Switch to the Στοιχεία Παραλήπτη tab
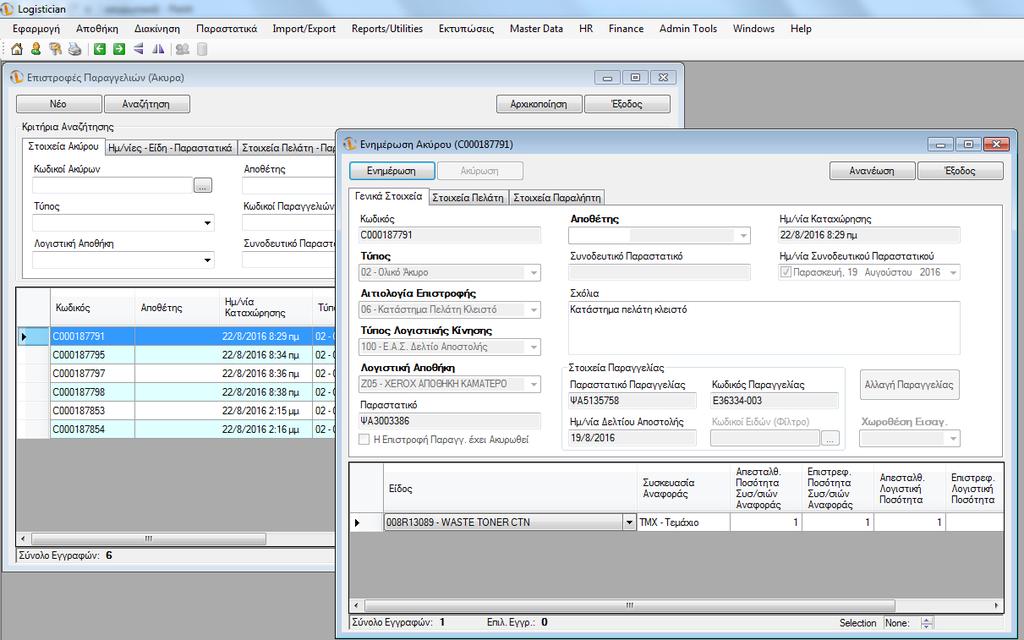Image resolution: width=1024 pixels, height=640 pixels. click(556, 197)
